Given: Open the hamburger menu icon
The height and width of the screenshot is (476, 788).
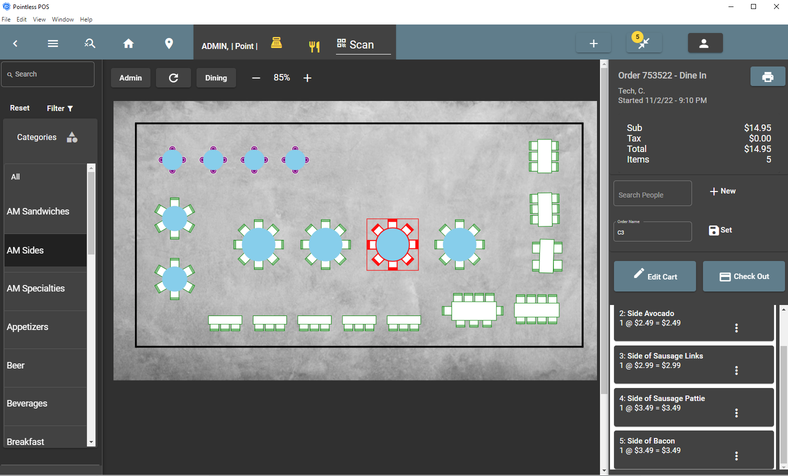Looking at the screenshot, I should pos(53,44).
